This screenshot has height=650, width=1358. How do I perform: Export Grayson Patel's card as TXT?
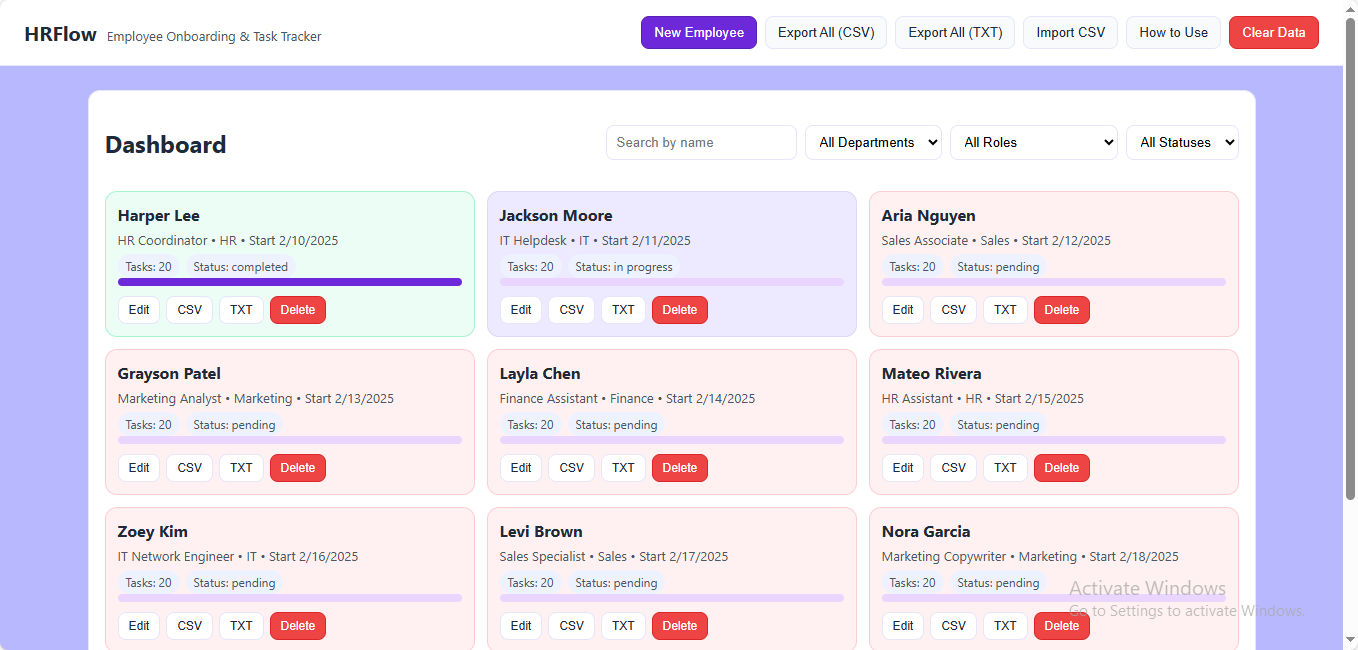241,468
